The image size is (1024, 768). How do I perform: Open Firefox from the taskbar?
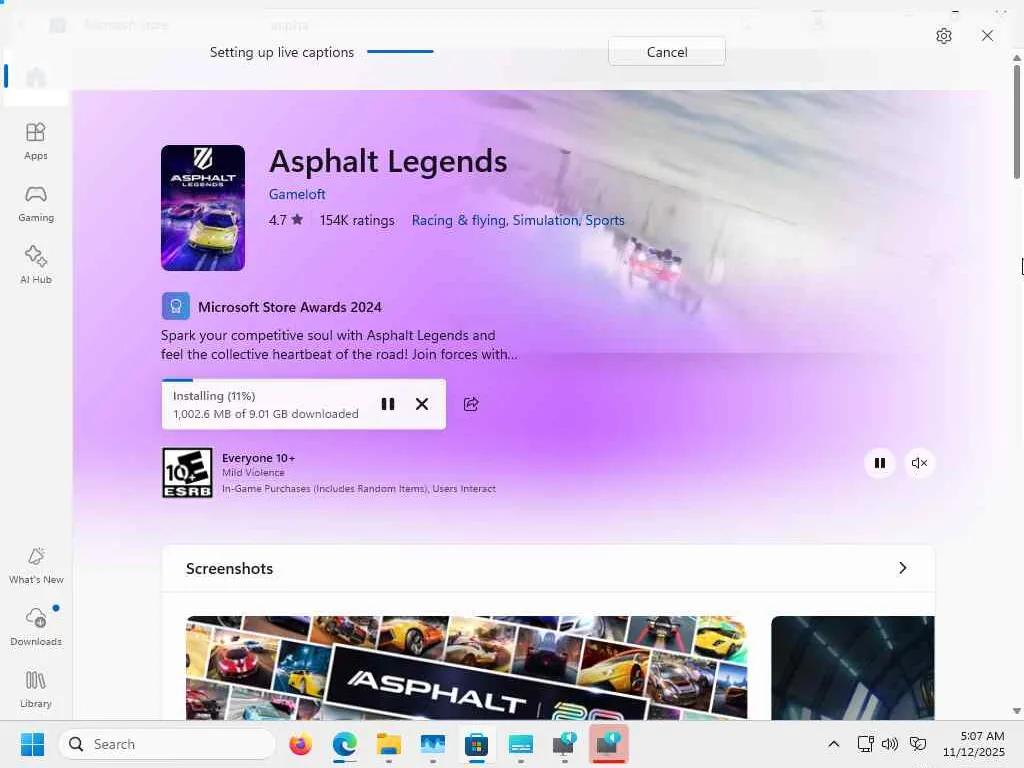point(300,744)
